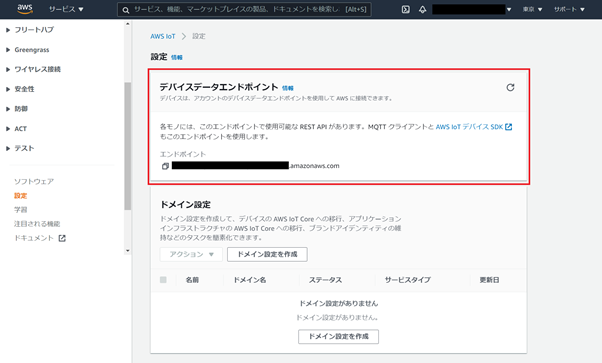The image size is (602, 363).
Task: Click the search magnifier icon
Action: coord(126,10)
